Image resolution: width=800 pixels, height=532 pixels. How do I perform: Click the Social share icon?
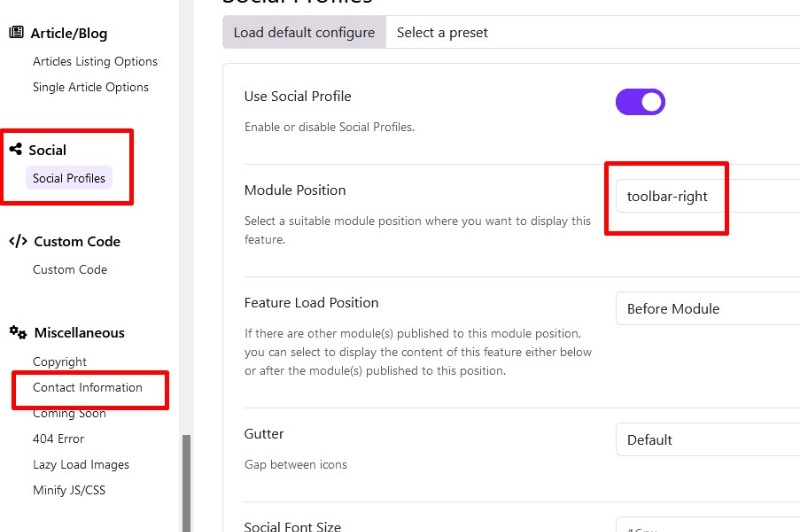click(x=15, y=150)
